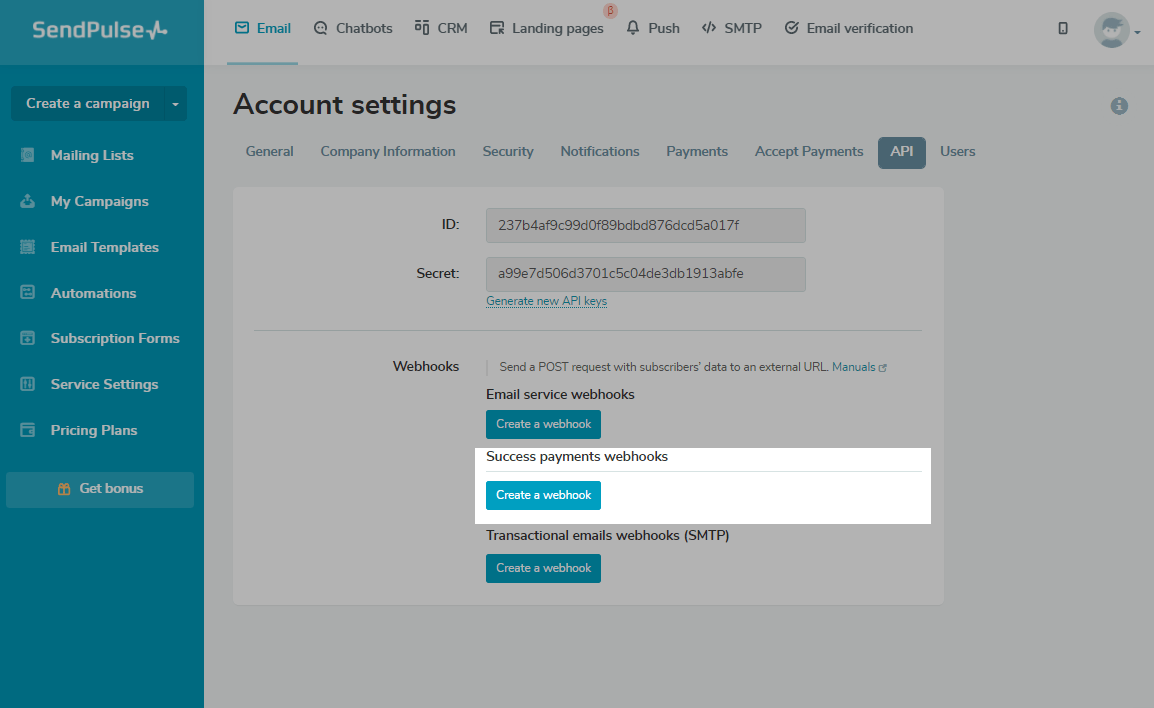Expand the Create a campaign dropdown arrow
The height and width of the screenshot is (708, 1154).
click(x=176, y=104)
